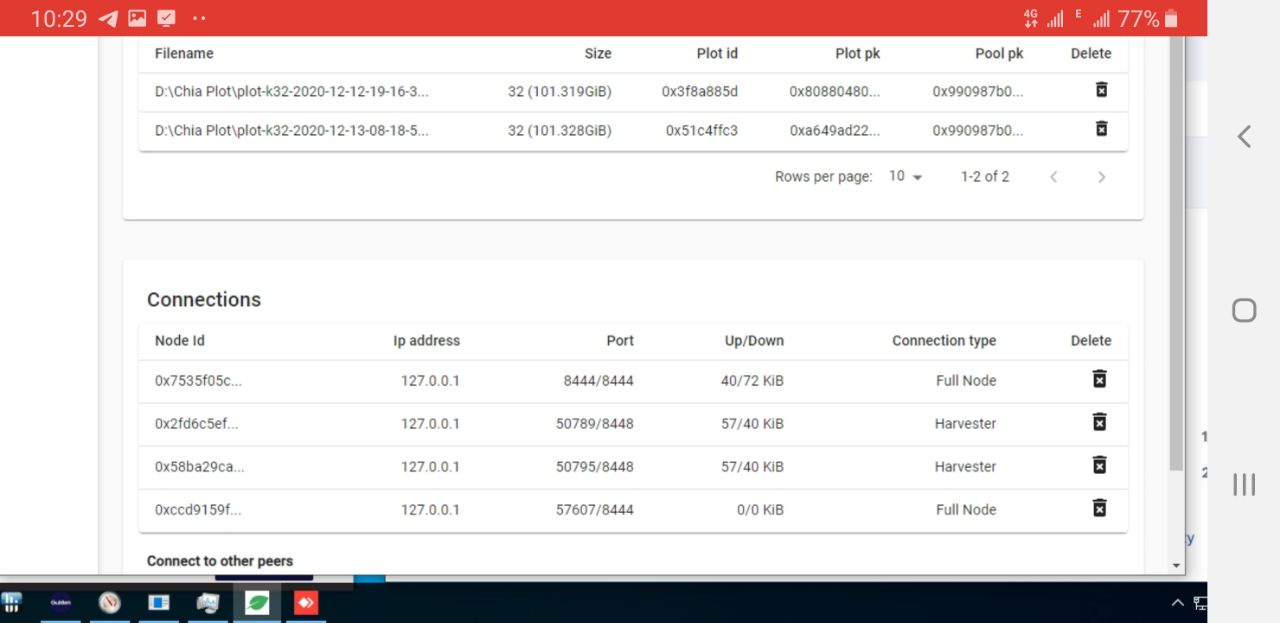1280x623 pixels.
Task: Tap Android home button
Action: 1244,310
